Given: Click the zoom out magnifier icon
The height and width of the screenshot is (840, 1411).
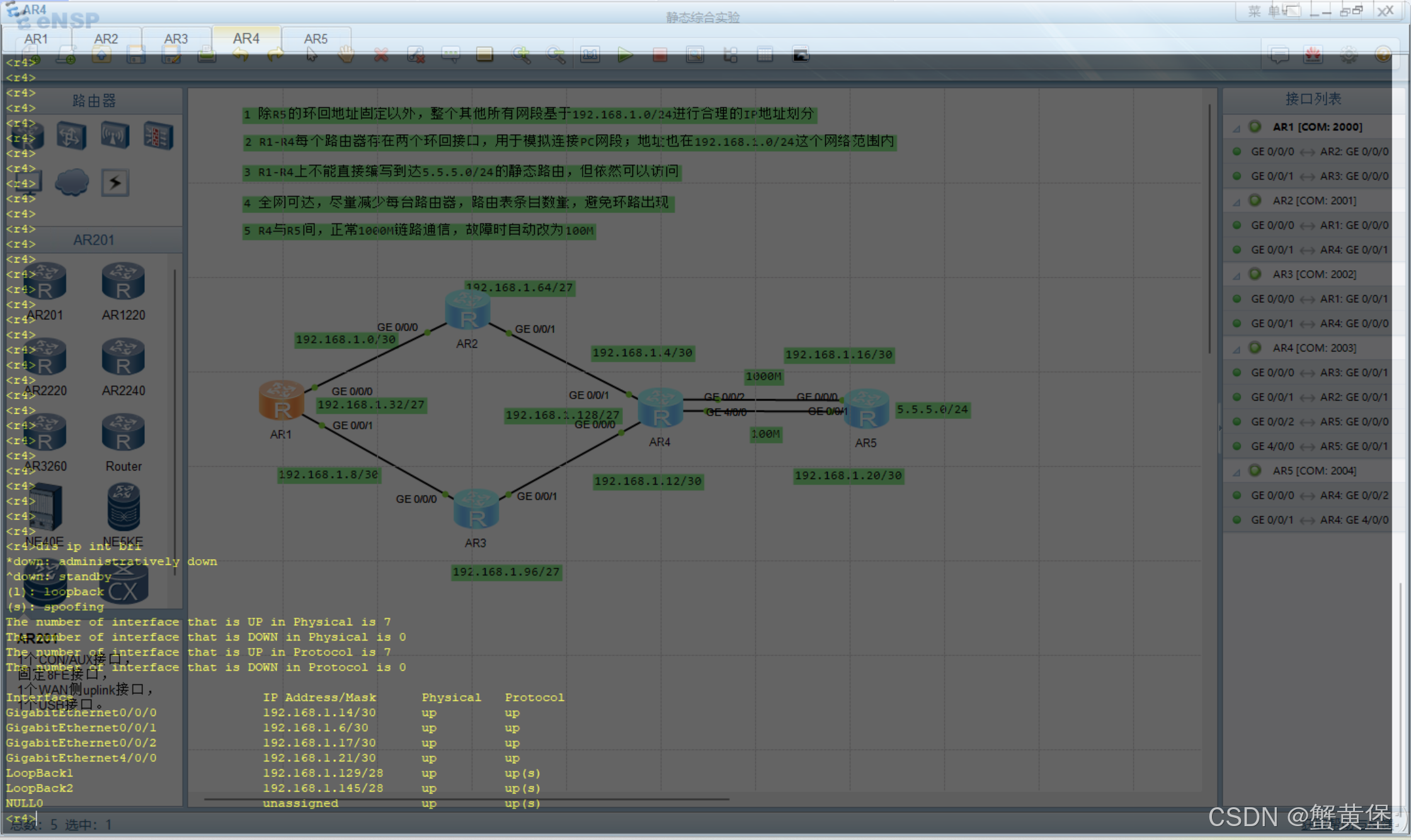Looking at the screenshot, I should (556, 55).
